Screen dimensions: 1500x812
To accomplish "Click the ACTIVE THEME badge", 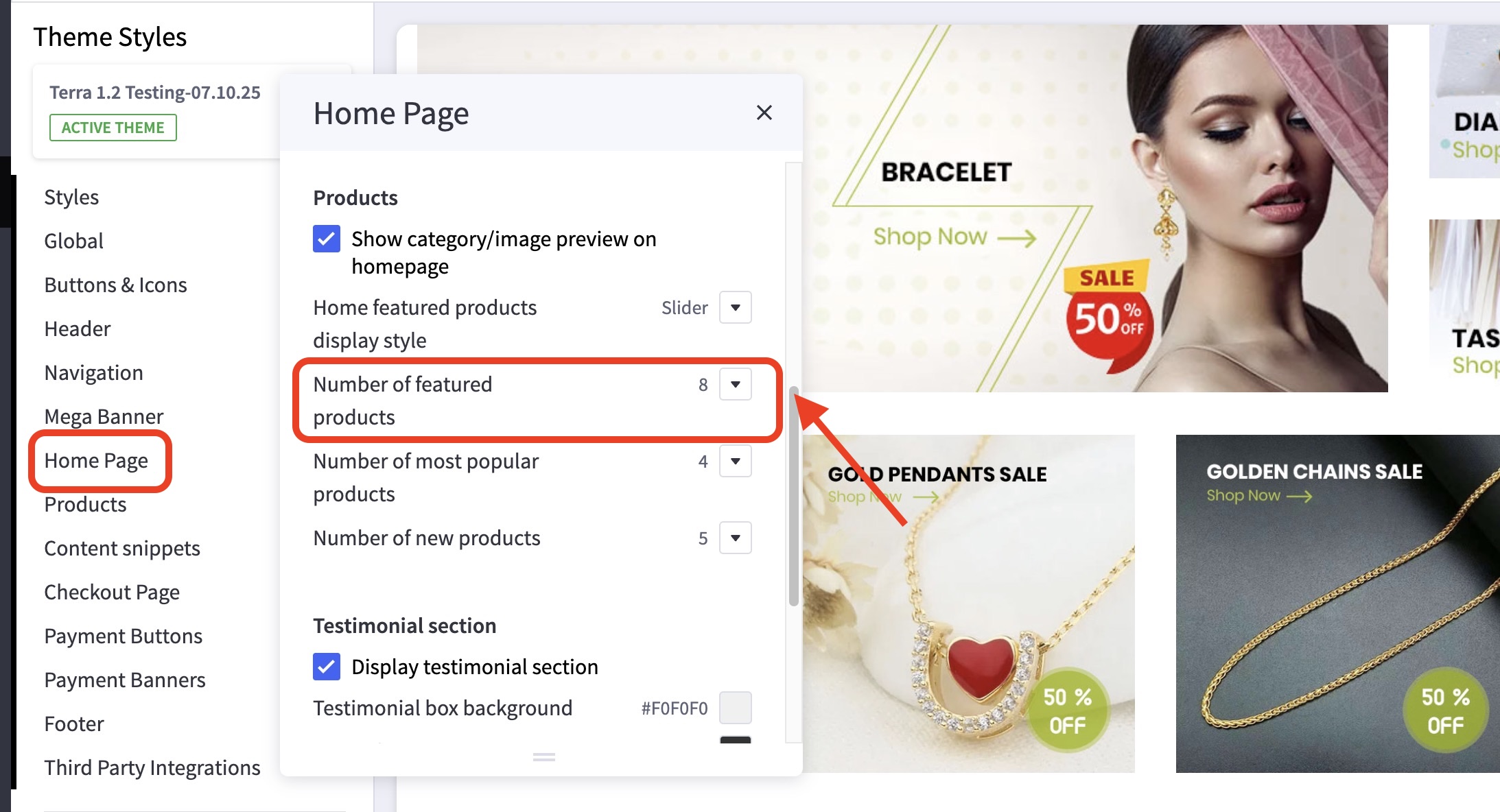I will coord(113,128).
